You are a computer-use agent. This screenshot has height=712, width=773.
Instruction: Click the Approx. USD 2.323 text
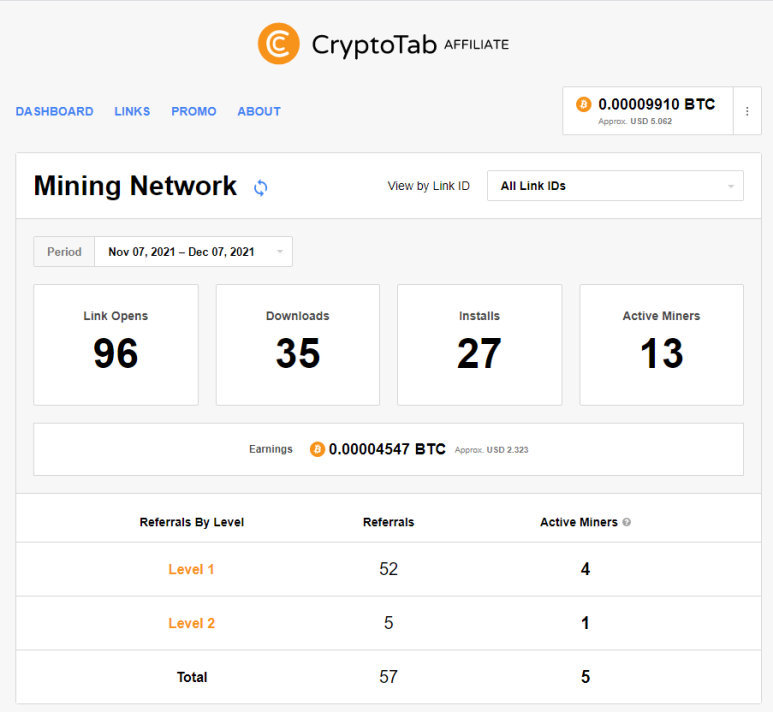[x=492, y=450]
